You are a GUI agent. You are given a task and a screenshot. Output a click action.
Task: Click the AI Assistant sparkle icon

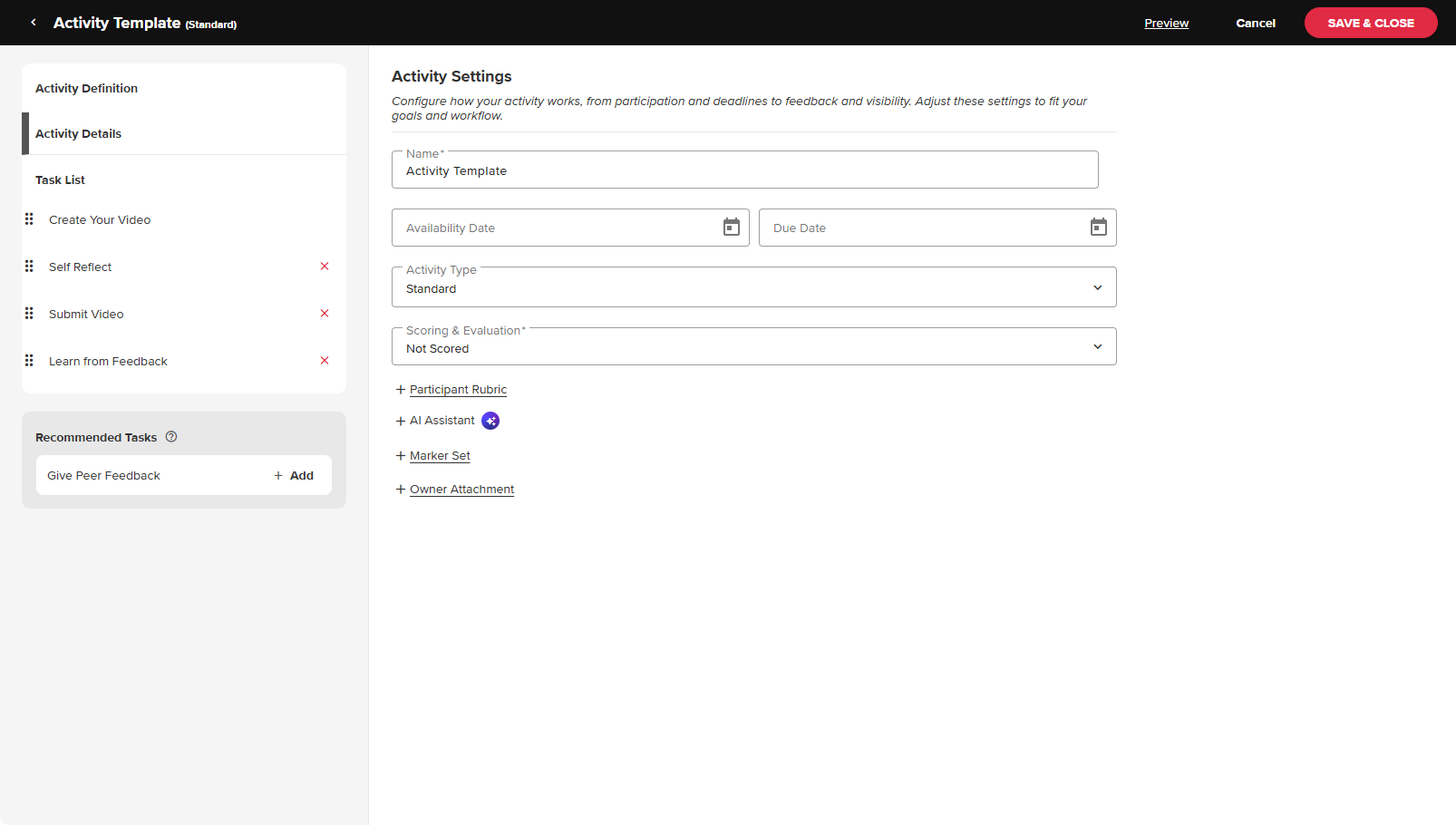(x=490, y=421)
